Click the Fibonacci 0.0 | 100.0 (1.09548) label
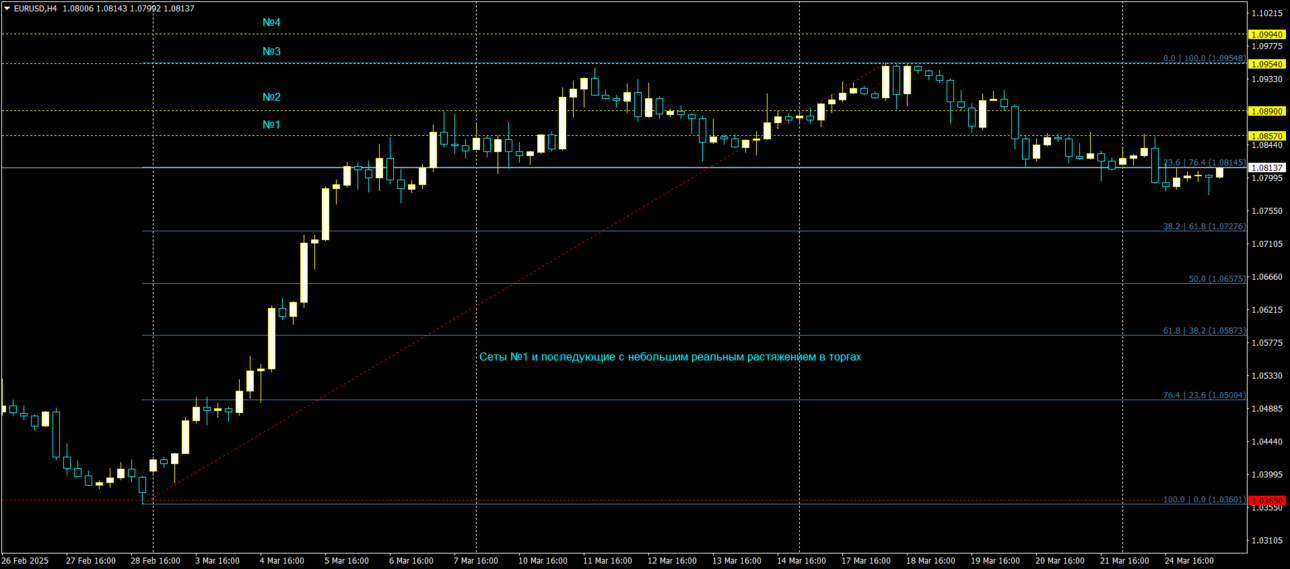Viewport: 1290px width, 569px height. coord(1204,58)
